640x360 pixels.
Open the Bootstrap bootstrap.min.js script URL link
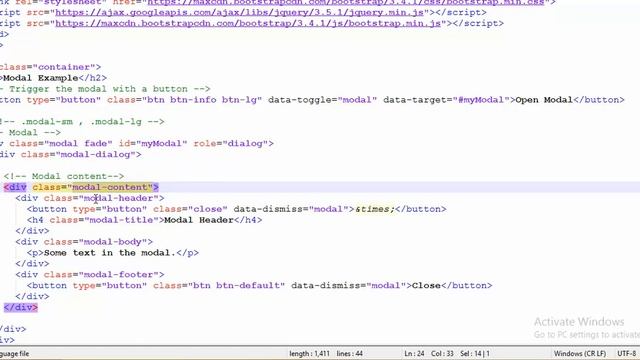pos(248,24)
